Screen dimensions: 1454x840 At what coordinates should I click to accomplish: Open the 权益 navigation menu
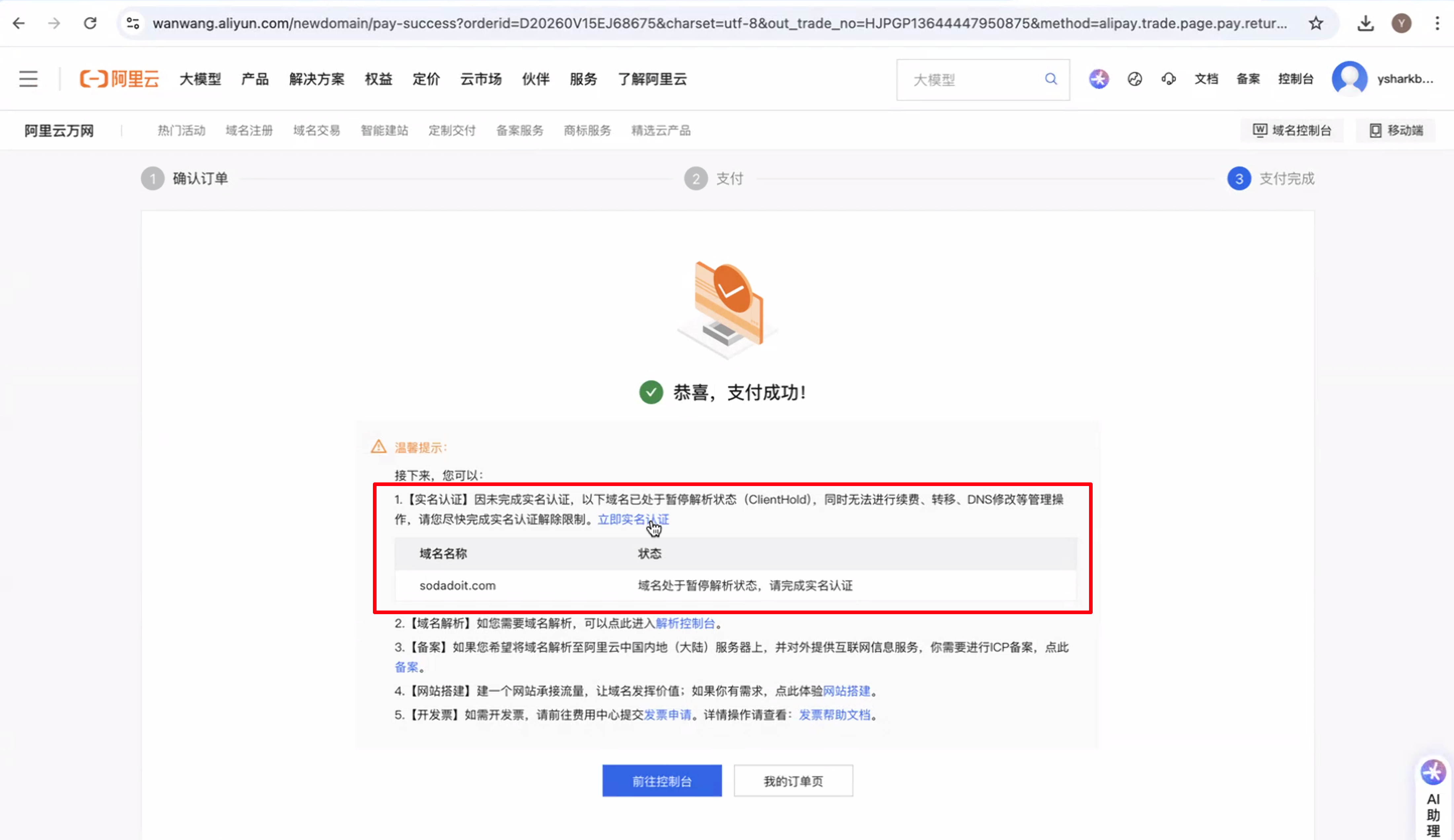379,79
